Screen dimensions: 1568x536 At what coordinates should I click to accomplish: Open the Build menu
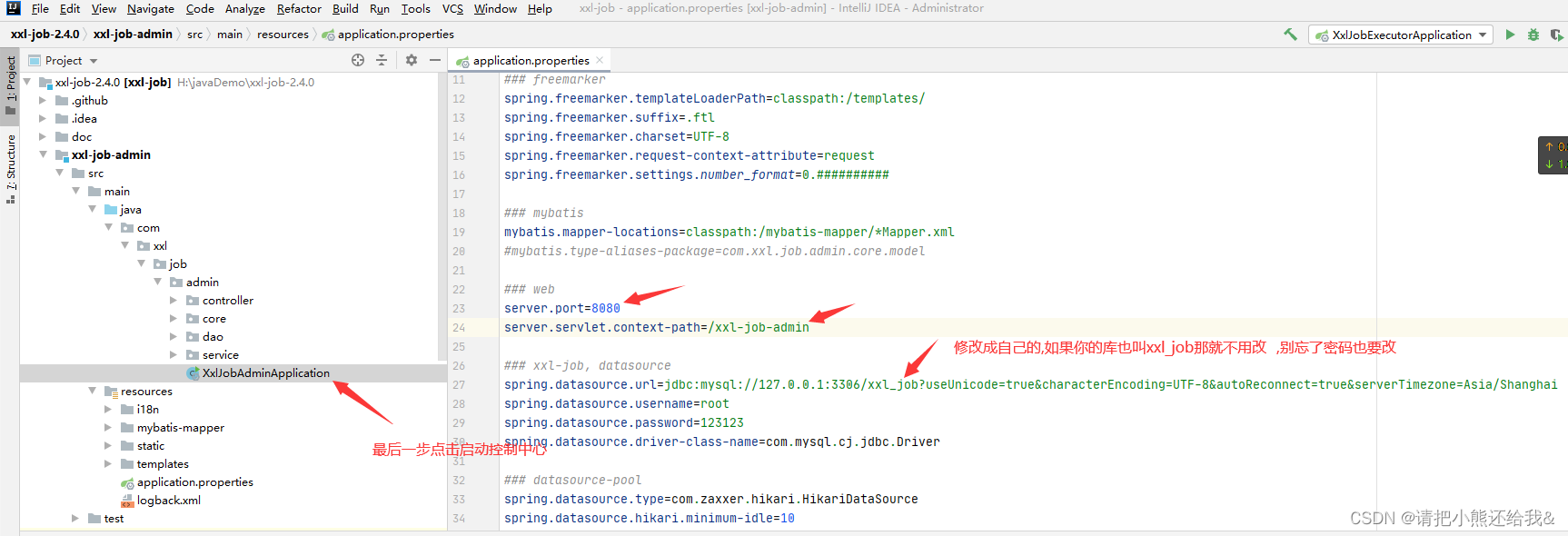click(x=345, y=8)
